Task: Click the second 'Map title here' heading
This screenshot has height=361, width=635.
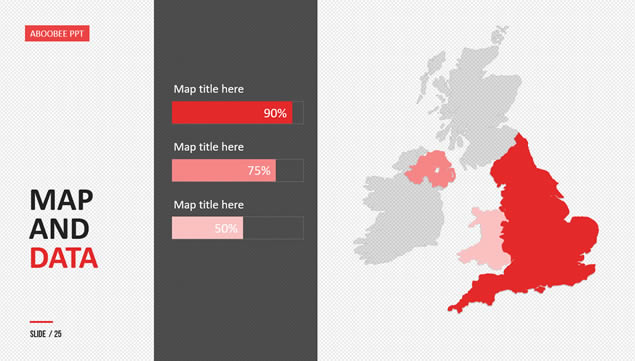Action: coord(209,147)
